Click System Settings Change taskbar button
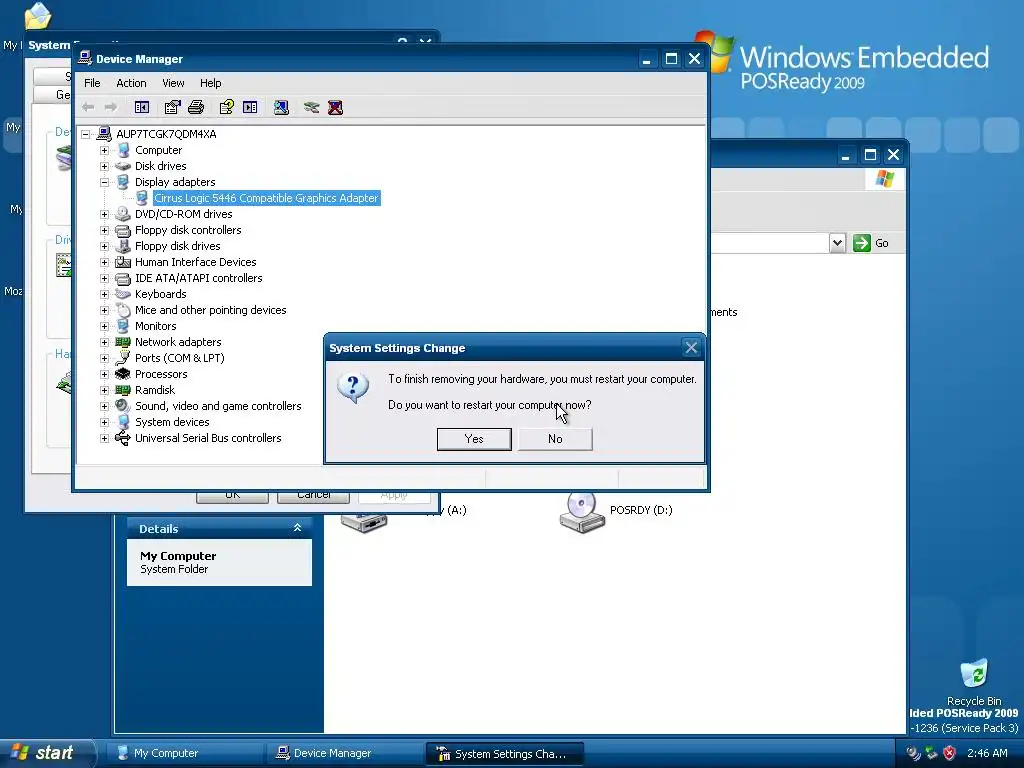 click(504, 754)
